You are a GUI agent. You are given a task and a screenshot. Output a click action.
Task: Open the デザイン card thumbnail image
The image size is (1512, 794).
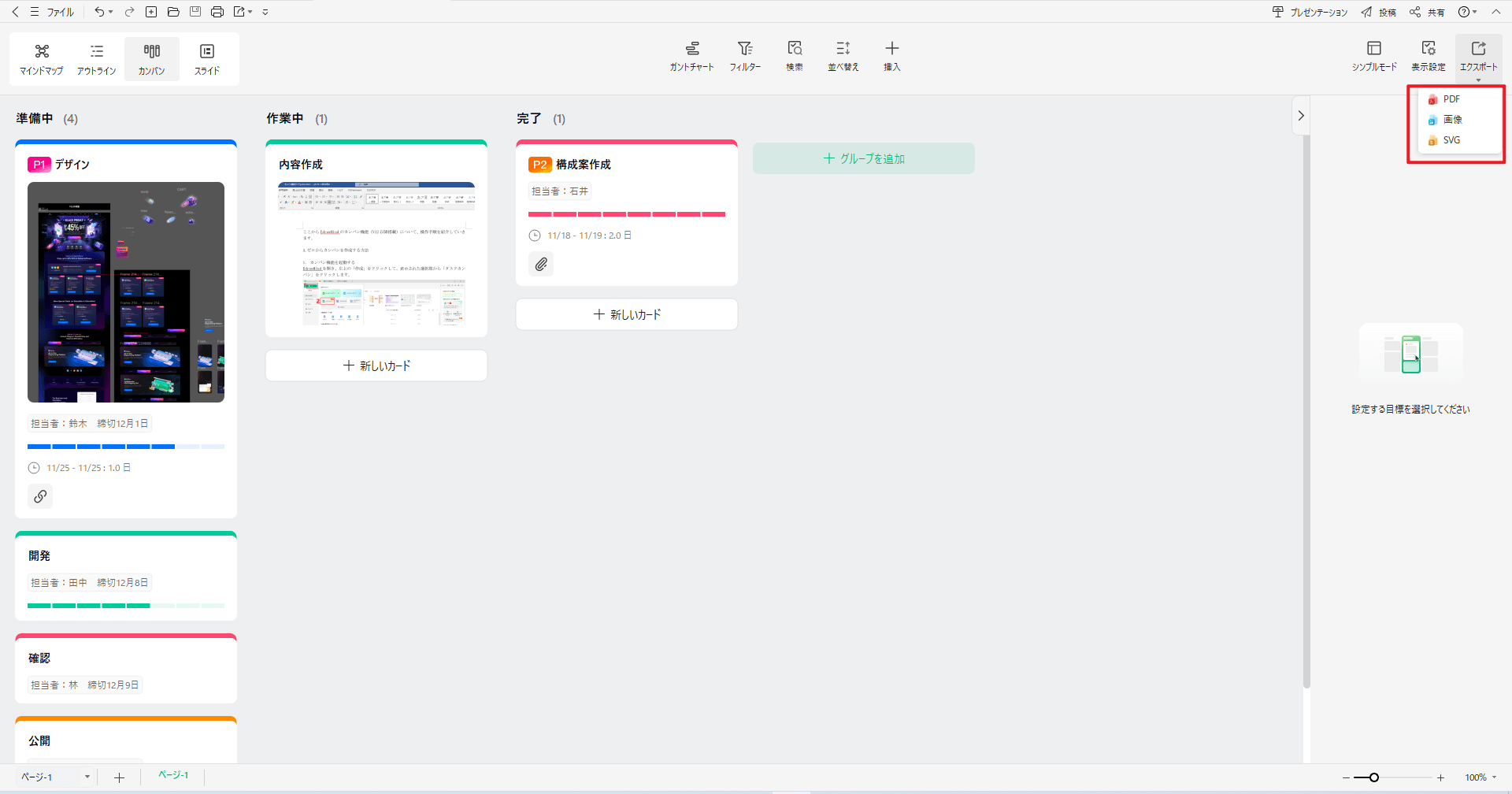point(126,292)
